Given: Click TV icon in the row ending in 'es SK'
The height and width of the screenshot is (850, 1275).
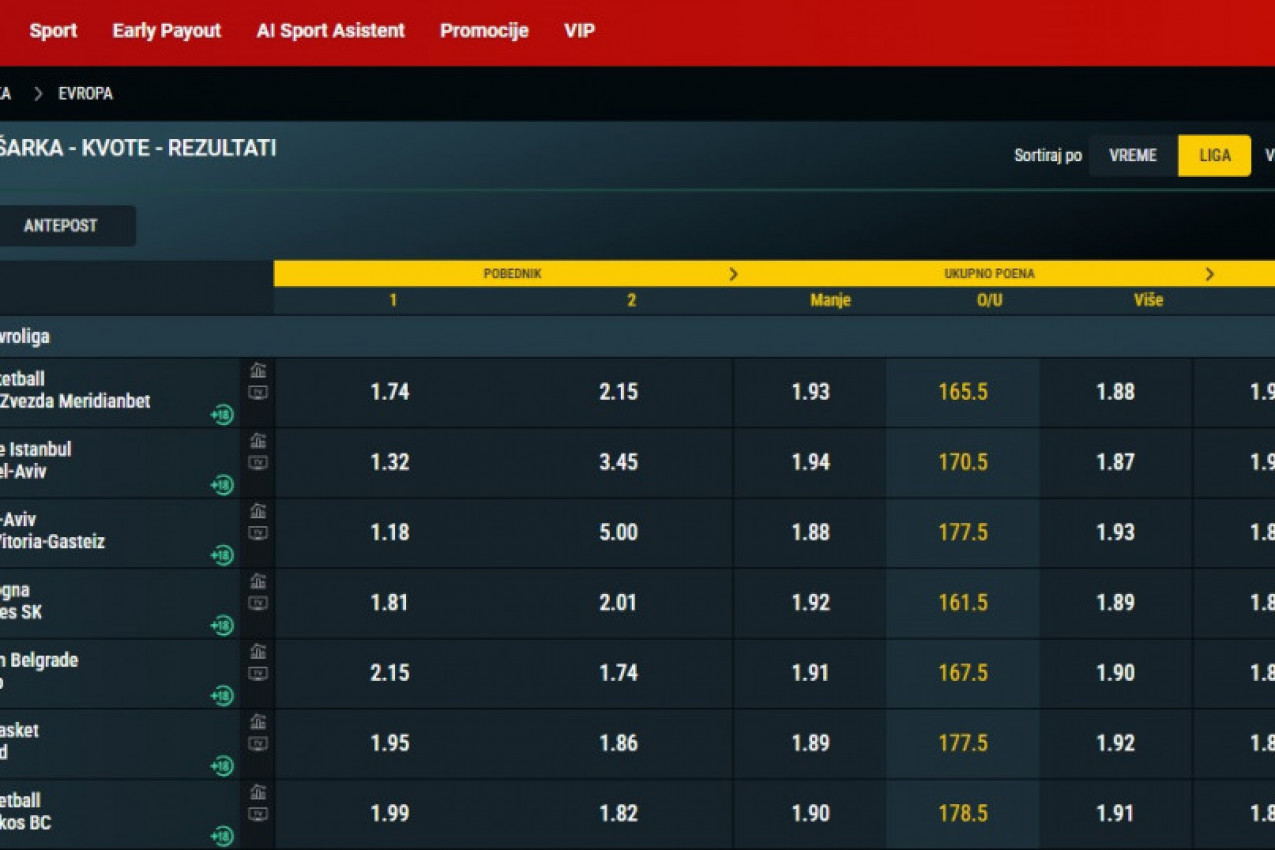Looking at the screenshot, I should [x=258, y=604].
